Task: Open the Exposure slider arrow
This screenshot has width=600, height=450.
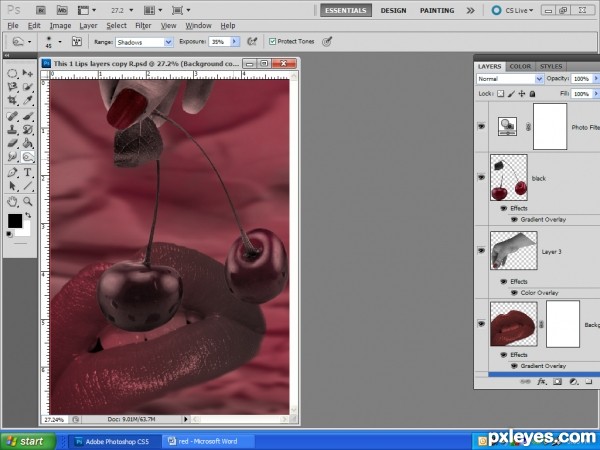Action: click(235, 42)
